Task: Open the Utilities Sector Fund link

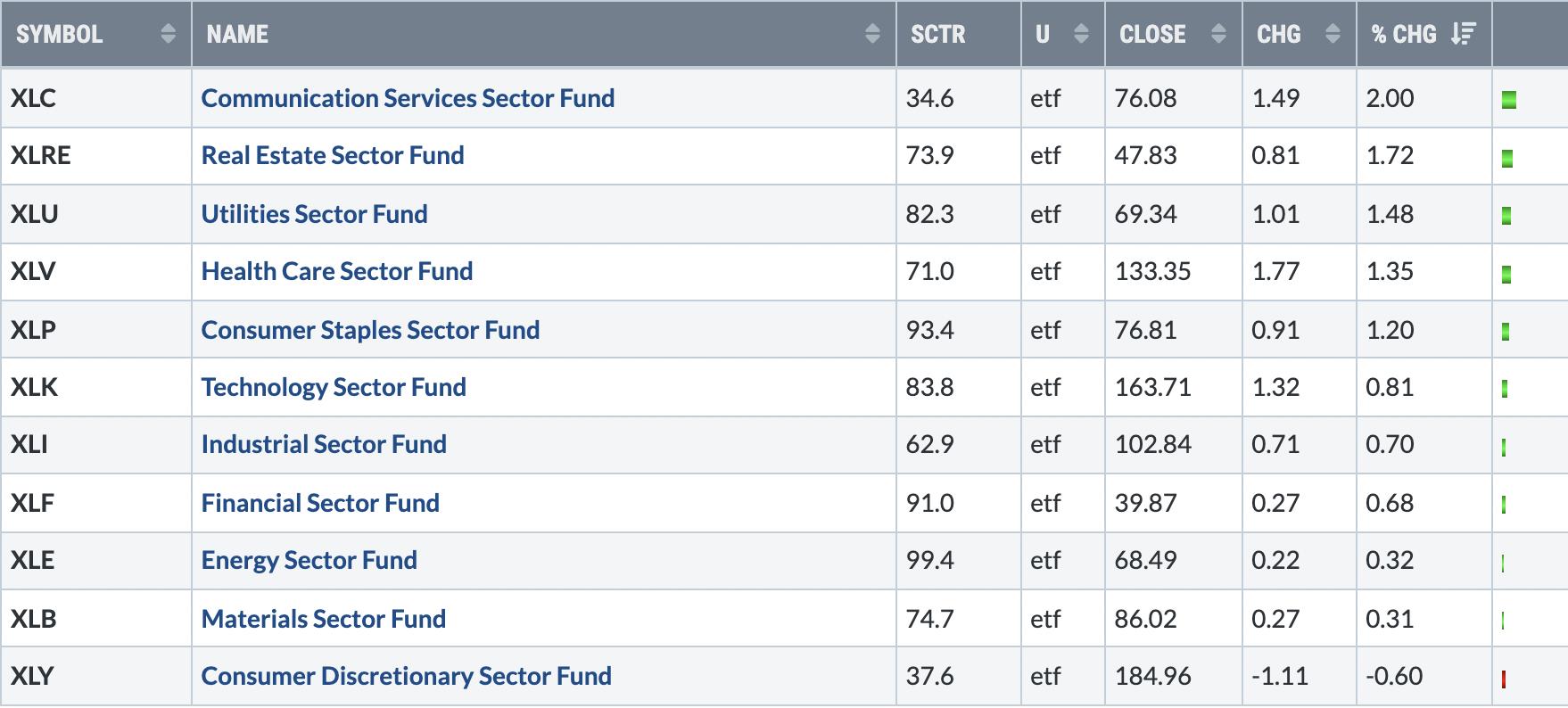Action: click(x=314, y=214)
